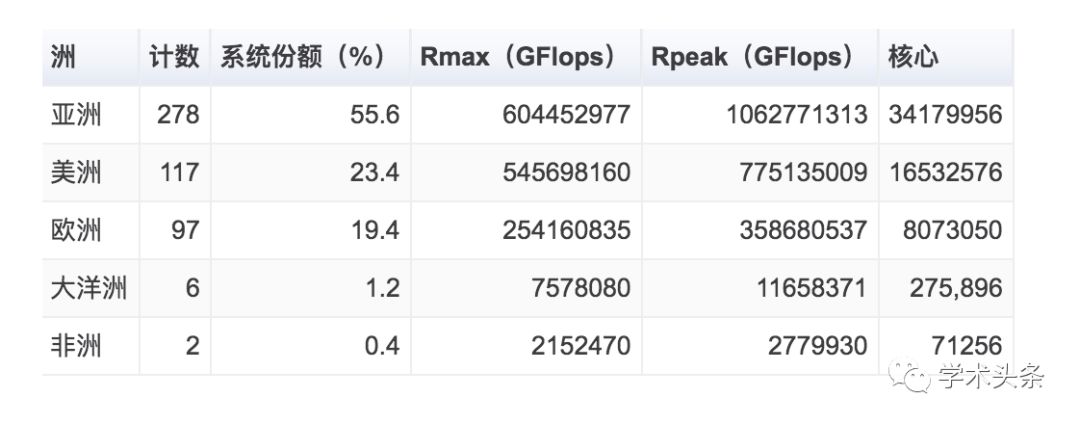Click the 计数 column header
This screenshot has height=424, width=1080.
tap(174, 57)
